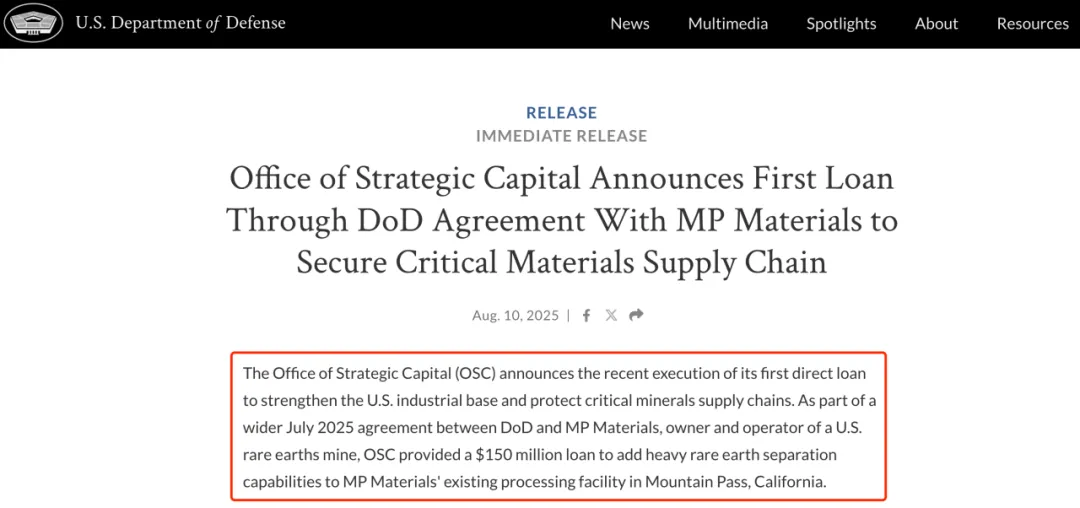Open the About menu item
The height and width of the screenshot is (508, 1080).
coord(936,24)
